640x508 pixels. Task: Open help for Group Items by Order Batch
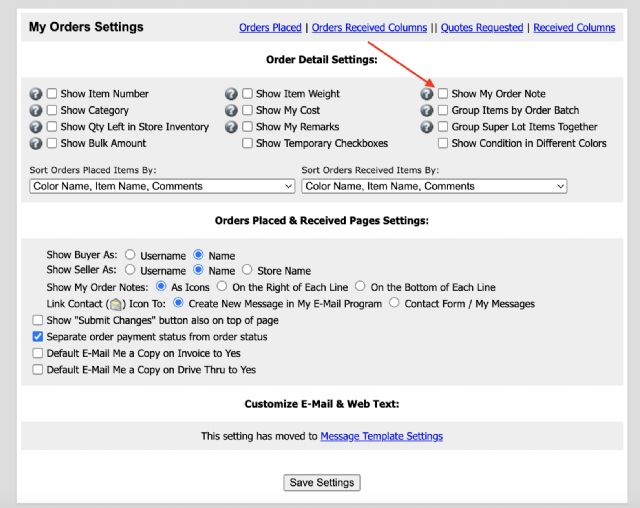coord(428,111)
